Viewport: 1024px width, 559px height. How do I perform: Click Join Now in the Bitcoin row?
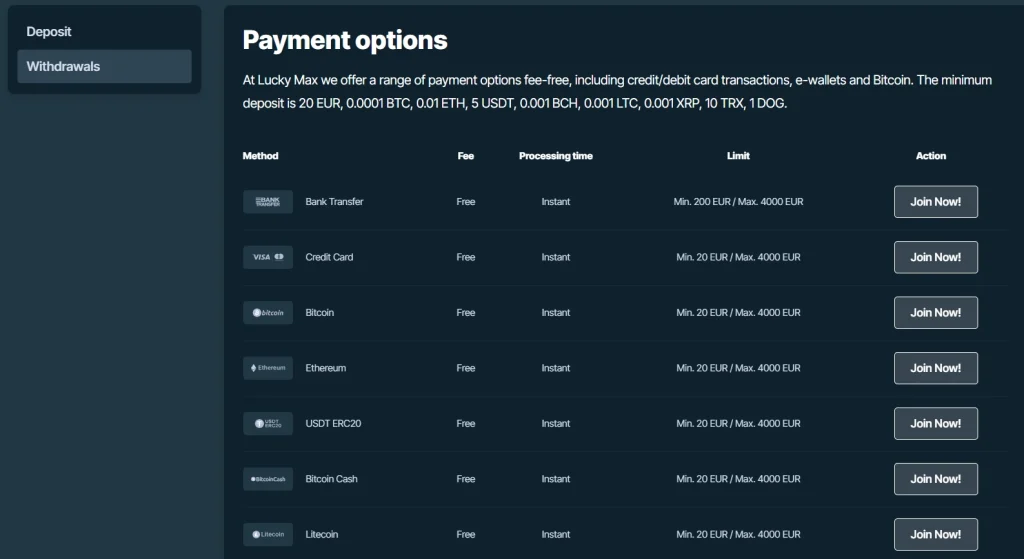[x=936, y=313]
